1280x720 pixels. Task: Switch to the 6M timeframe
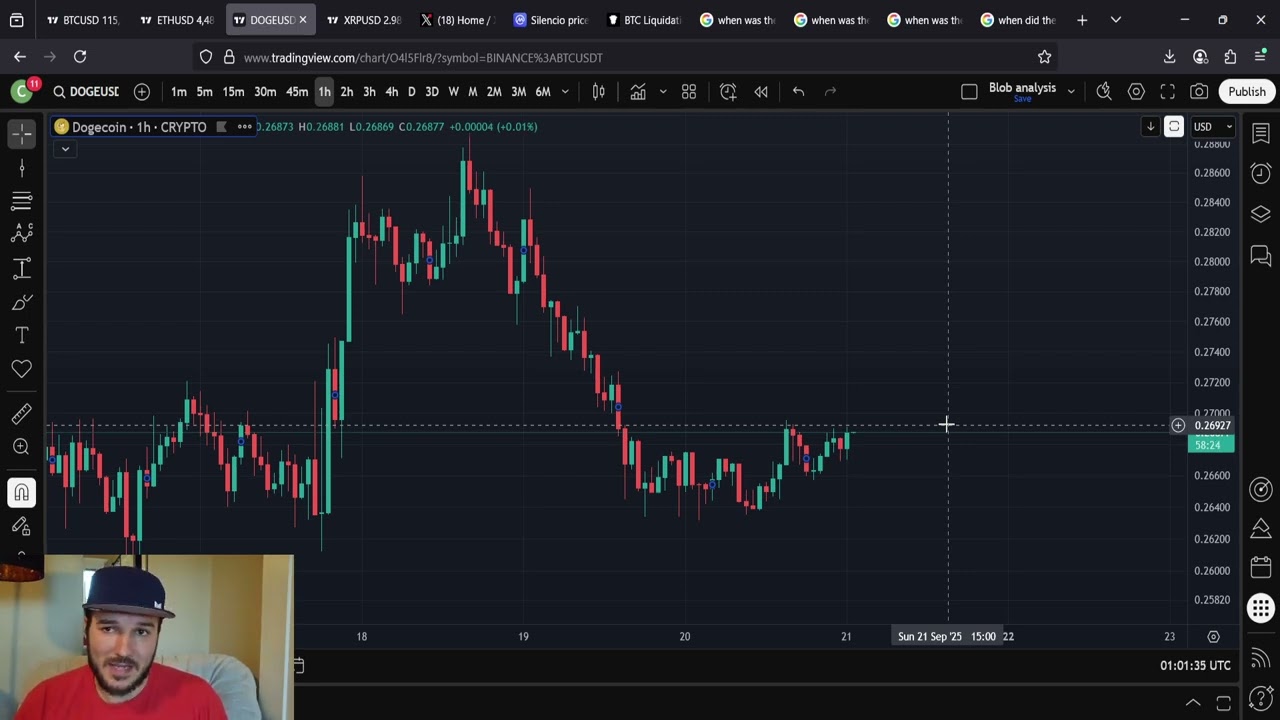coord(542,92)
